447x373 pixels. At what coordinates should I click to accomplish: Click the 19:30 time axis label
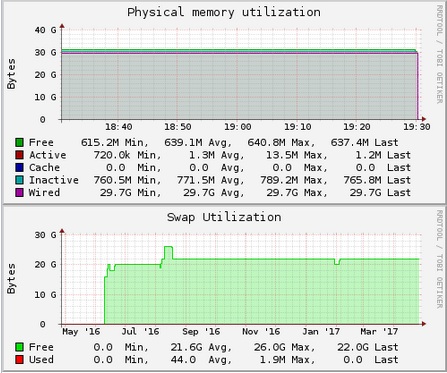click(x=417, y=127)
